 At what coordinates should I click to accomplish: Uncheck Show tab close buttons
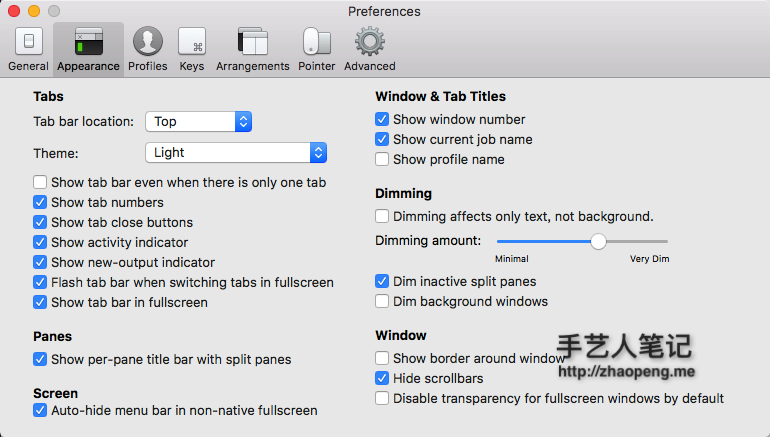coord(40,223)
